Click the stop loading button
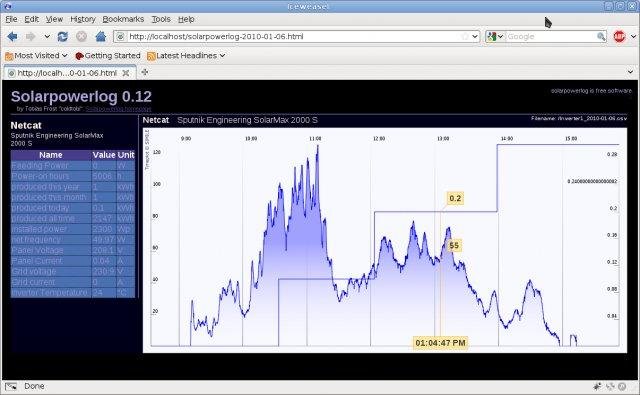This screenshot has width=640, height=395. tap(82, 36)
